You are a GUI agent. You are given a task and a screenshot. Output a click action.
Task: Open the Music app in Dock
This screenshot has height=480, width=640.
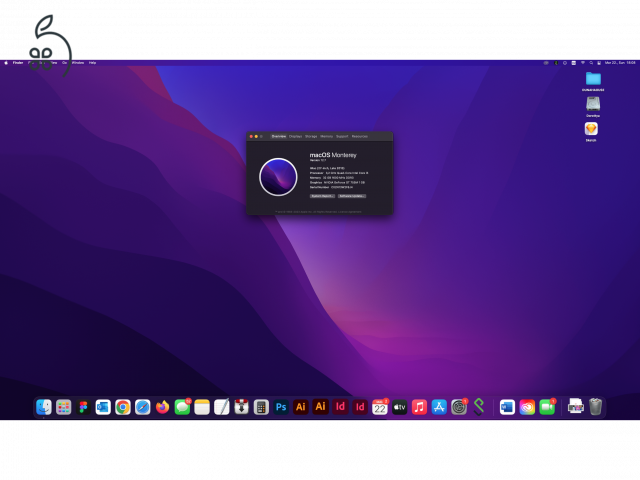click(x=419, y=407)
